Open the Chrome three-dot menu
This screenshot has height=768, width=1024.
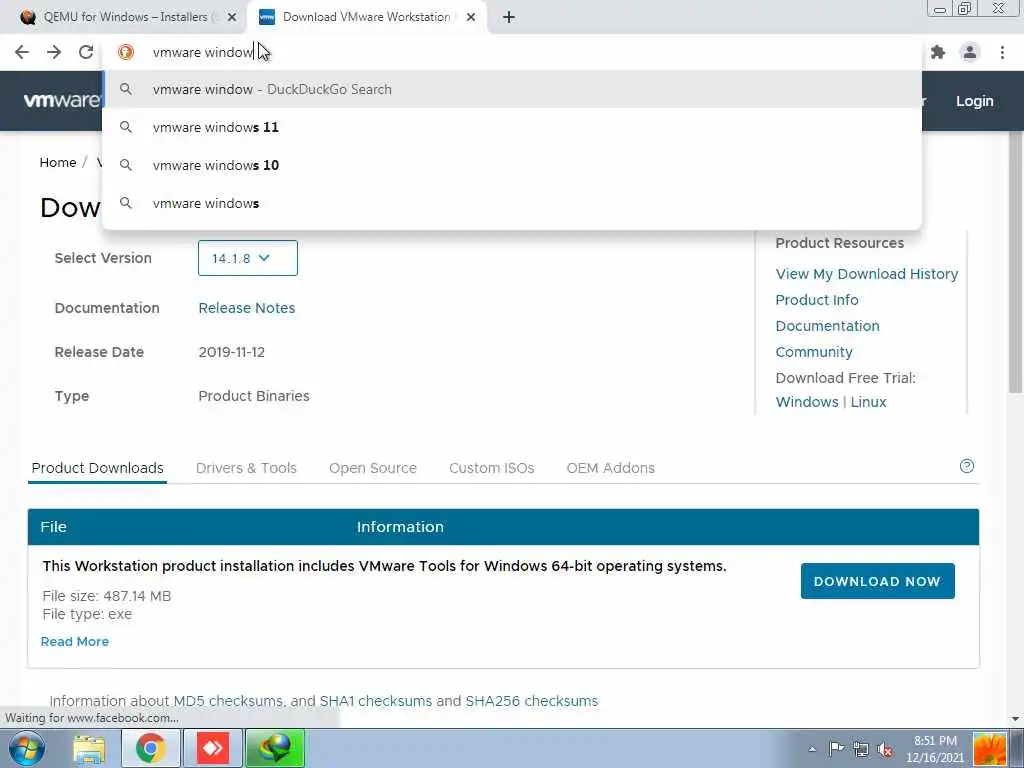click(x=1002, y=52)
